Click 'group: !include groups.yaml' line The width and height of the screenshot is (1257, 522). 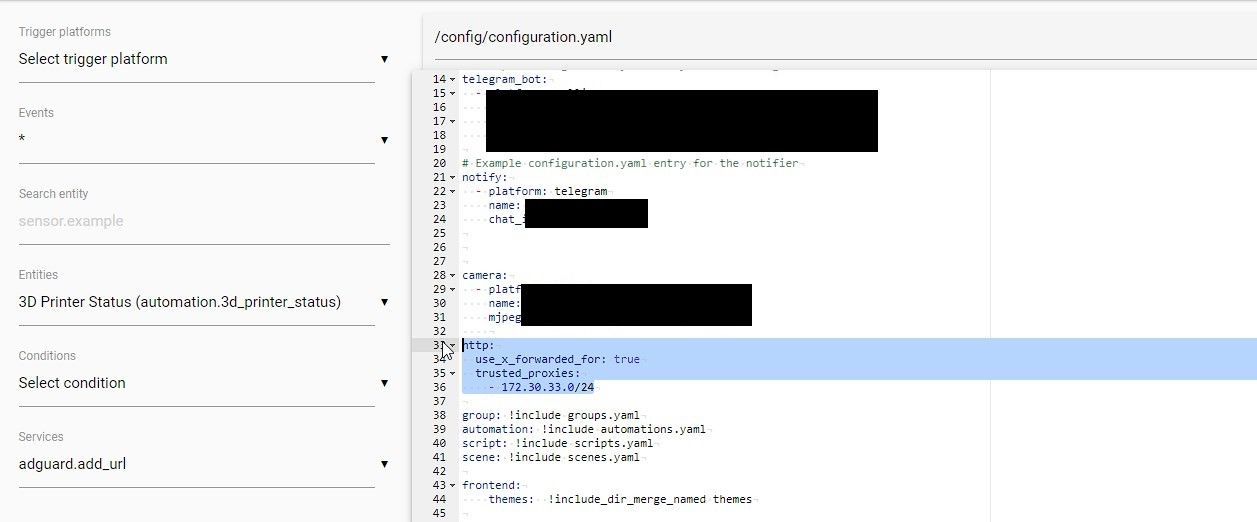pos(551,415)
